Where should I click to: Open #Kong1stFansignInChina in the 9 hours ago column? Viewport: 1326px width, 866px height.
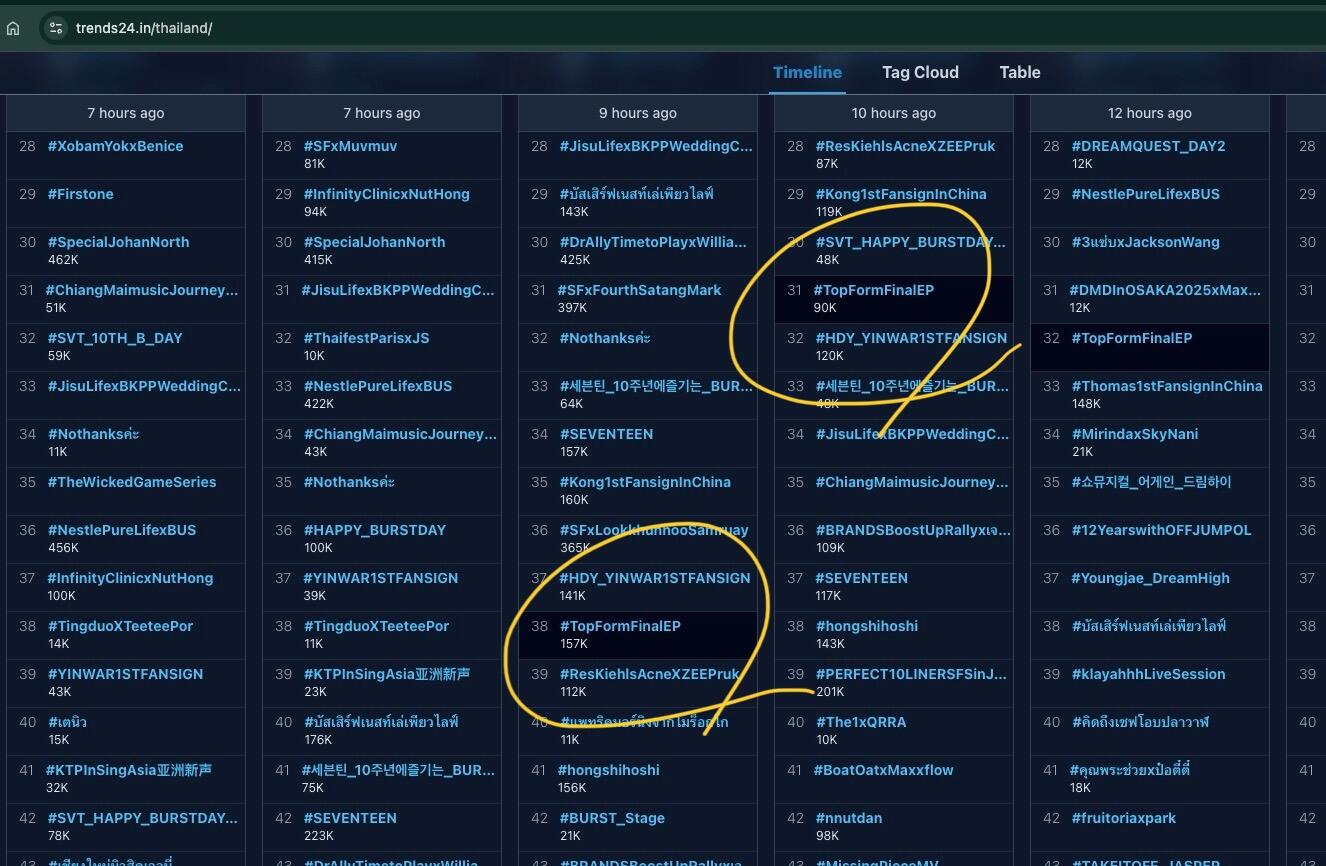[645, 482]
